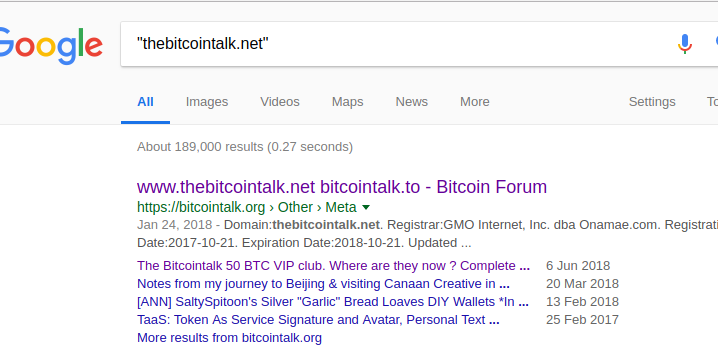
Task: Select the News tab
Action: tap(412, 102)
